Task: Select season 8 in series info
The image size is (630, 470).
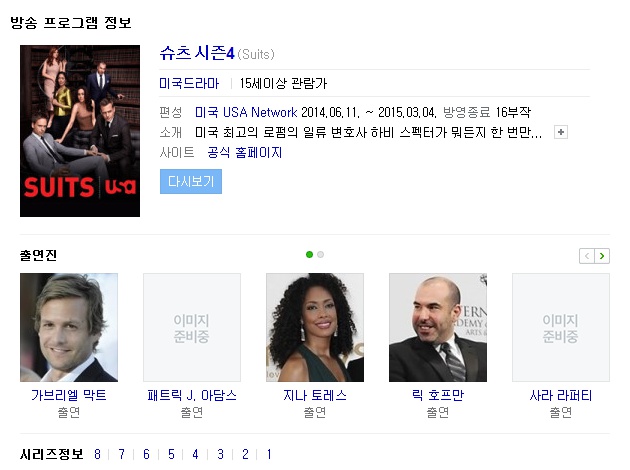Action: (x=97, y=454)
